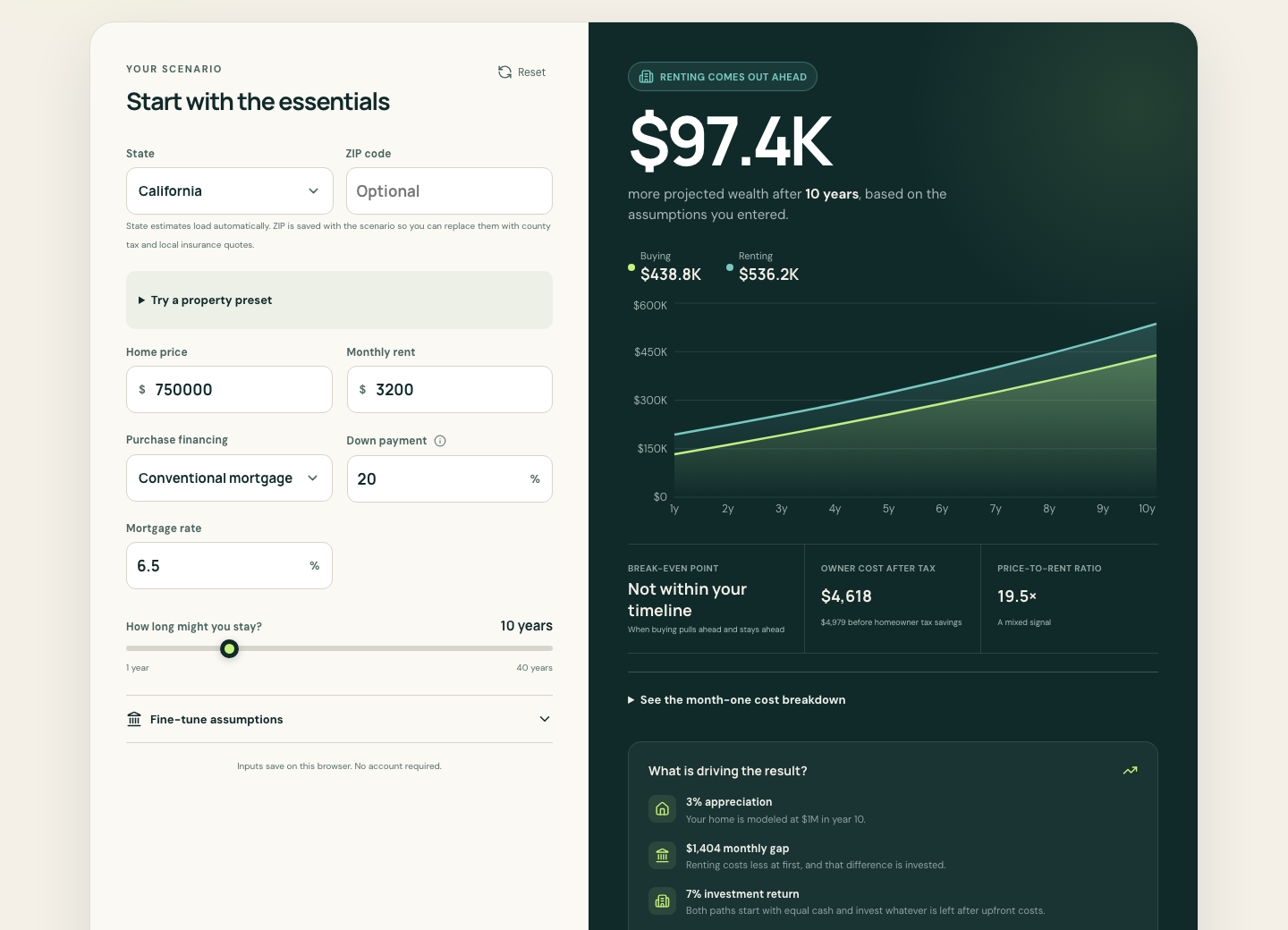Click the stay-duration slider handle
1288x930 pixels.
pos(230,648)
